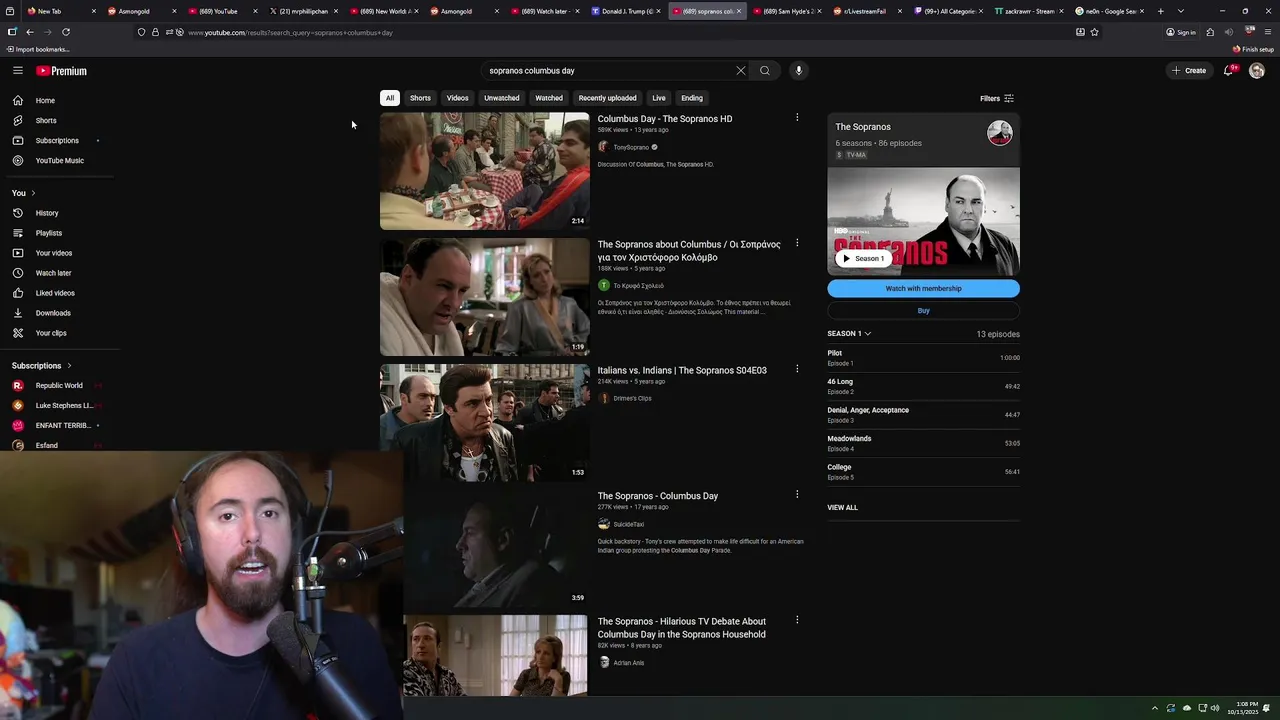Image resolution: width=1280 pixels, height=720 pixels.
Task: Select the Watched filter chip
Action: click(549, 98)
